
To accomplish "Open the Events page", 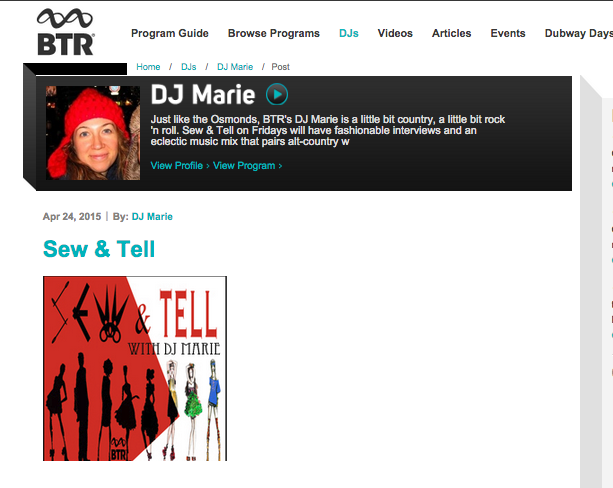I will click(x=508, y=33).
